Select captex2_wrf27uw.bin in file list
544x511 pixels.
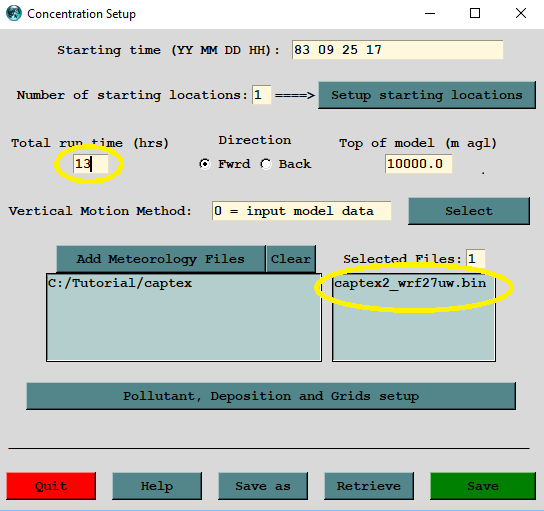410,283
